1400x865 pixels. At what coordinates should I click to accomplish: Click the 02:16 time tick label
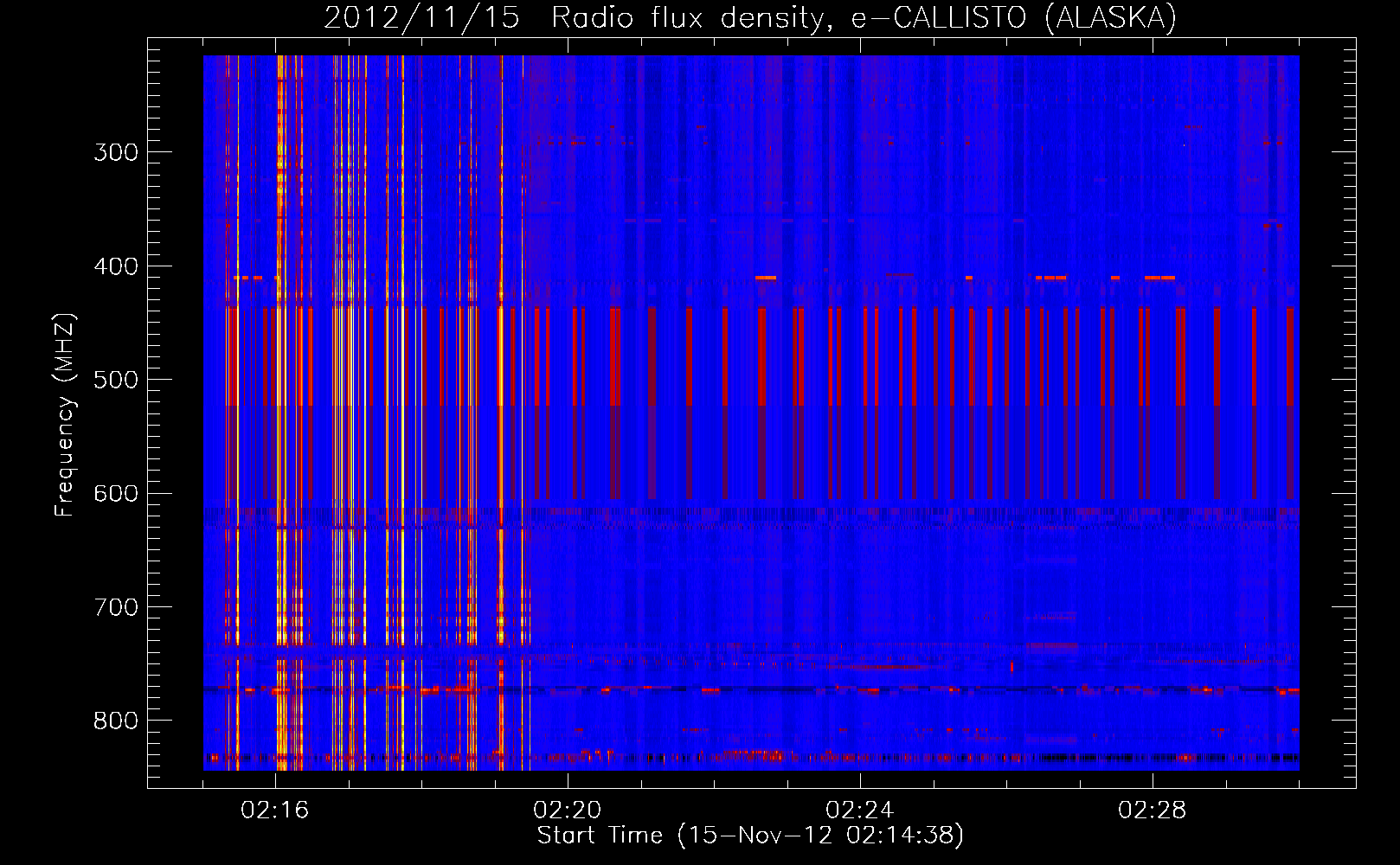click(274, 811)
